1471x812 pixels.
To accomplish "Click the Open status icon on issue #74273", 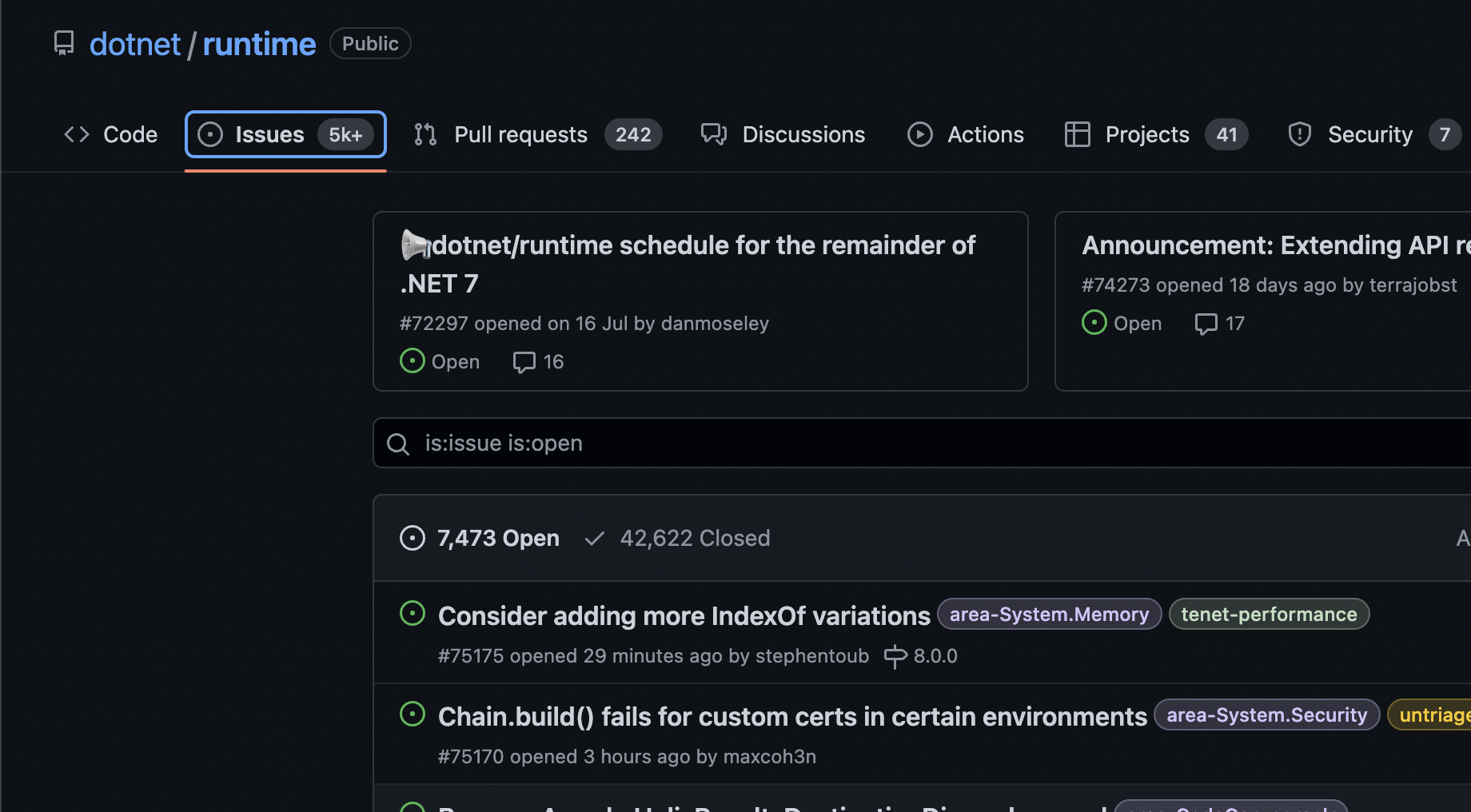I will pyautogui.click(x=1094, y=323).
